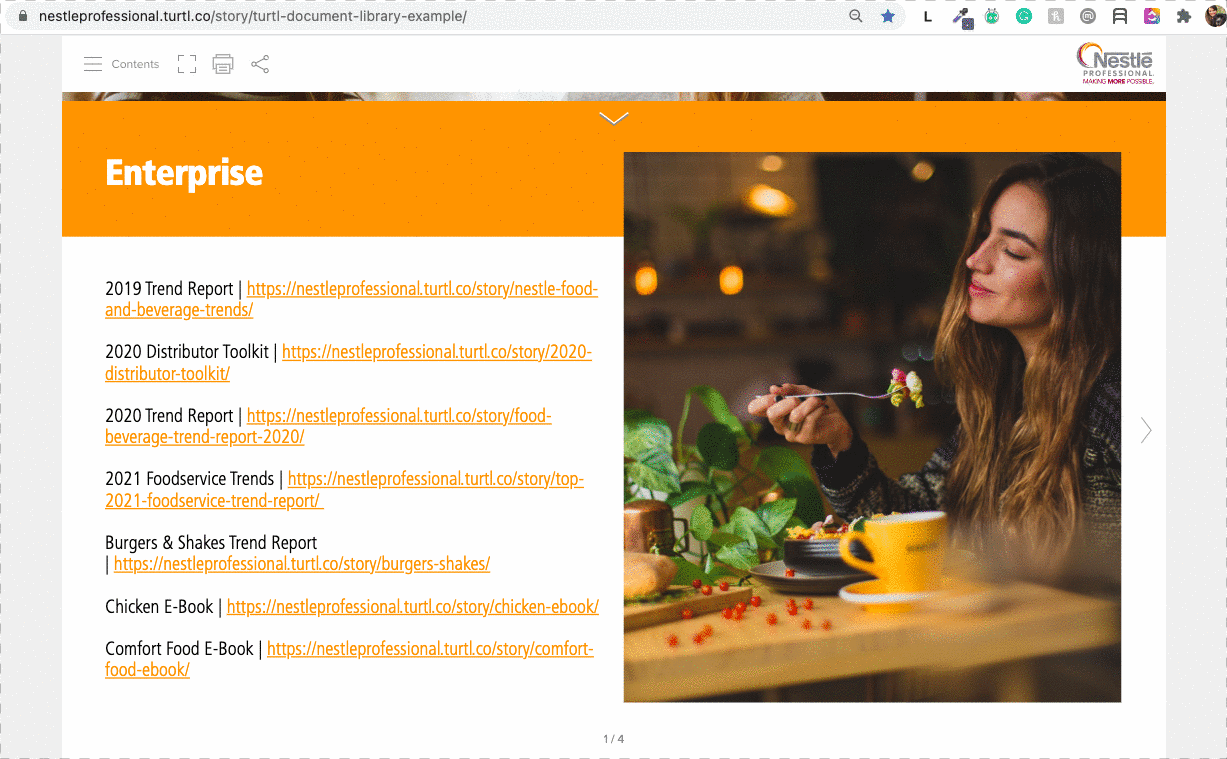This screenshot has height=759, width=1227.
Task: Click 'Burgers & Shakes Trend Report' text
Action: point(211,543)
